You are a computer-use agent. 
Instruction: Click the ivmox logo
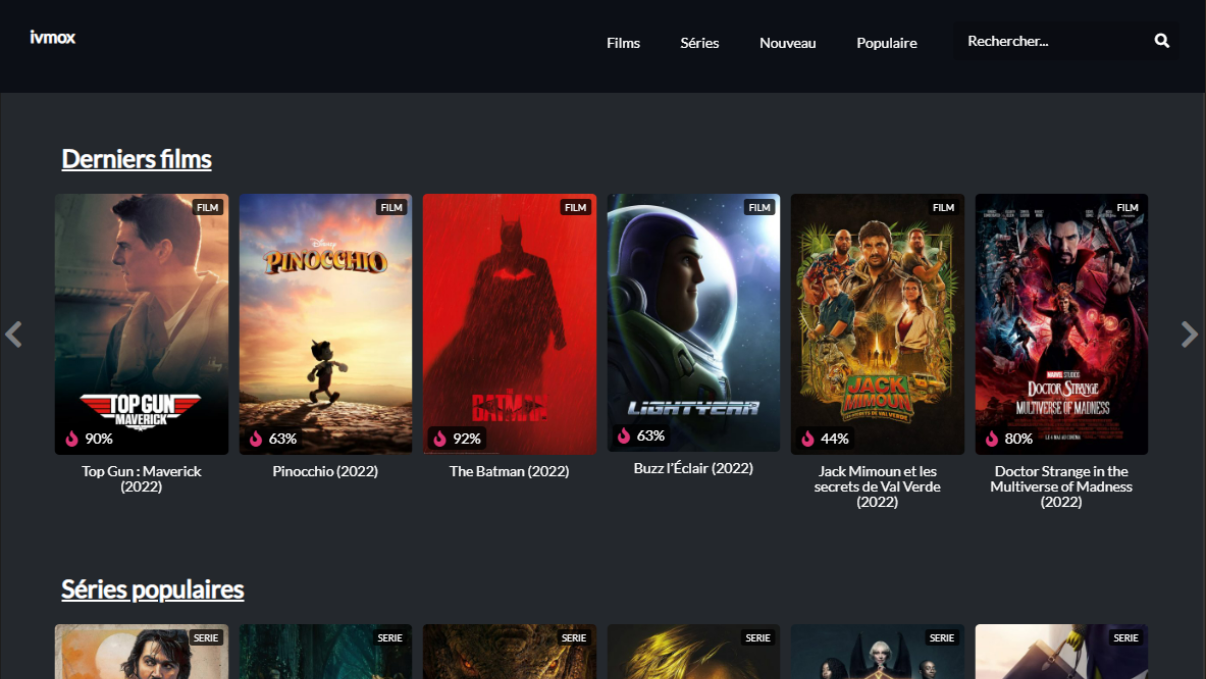click(53, 38)
